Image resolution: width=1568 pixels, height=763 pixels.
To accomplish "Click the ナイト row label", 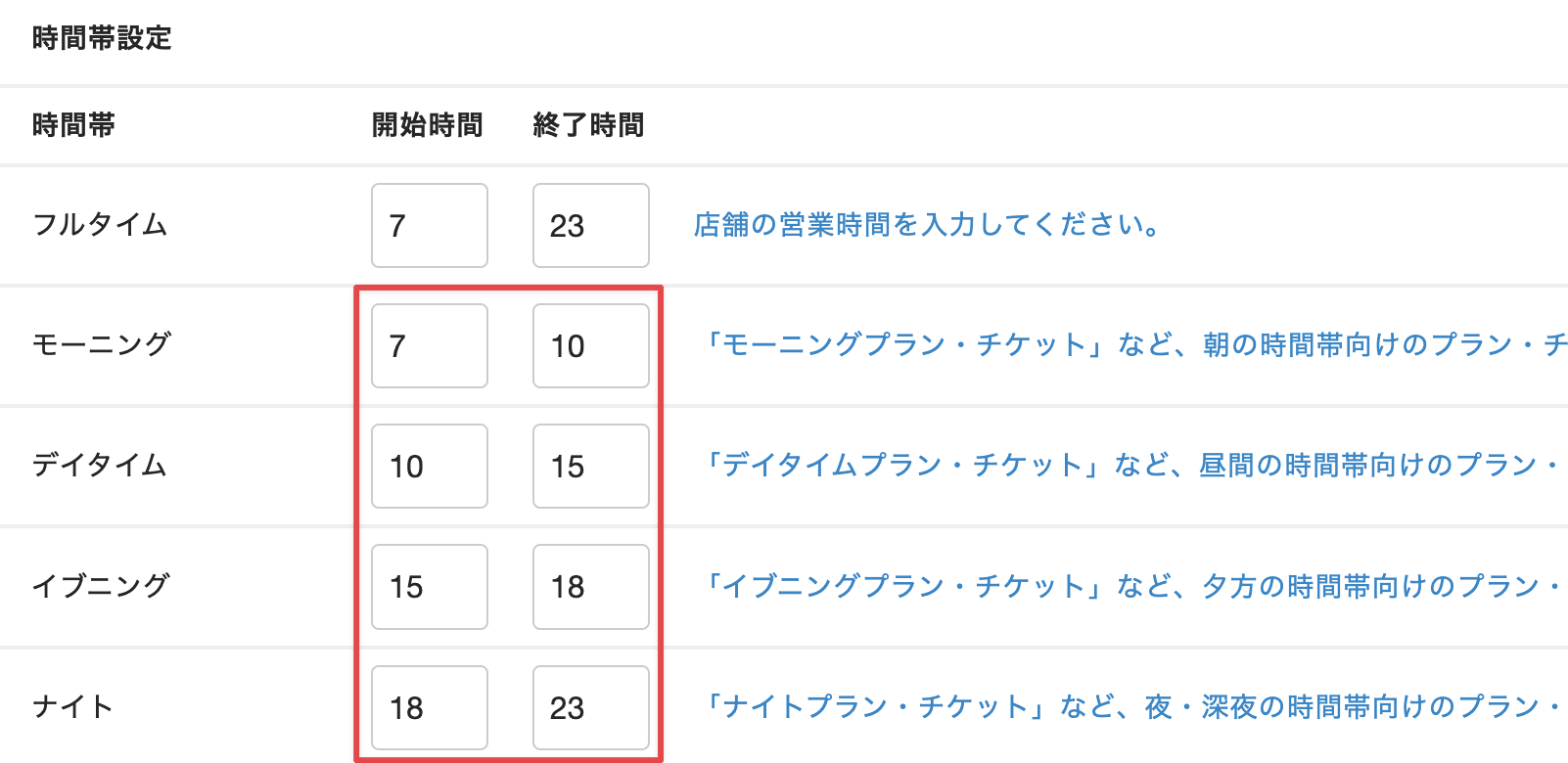I will 72,706.
